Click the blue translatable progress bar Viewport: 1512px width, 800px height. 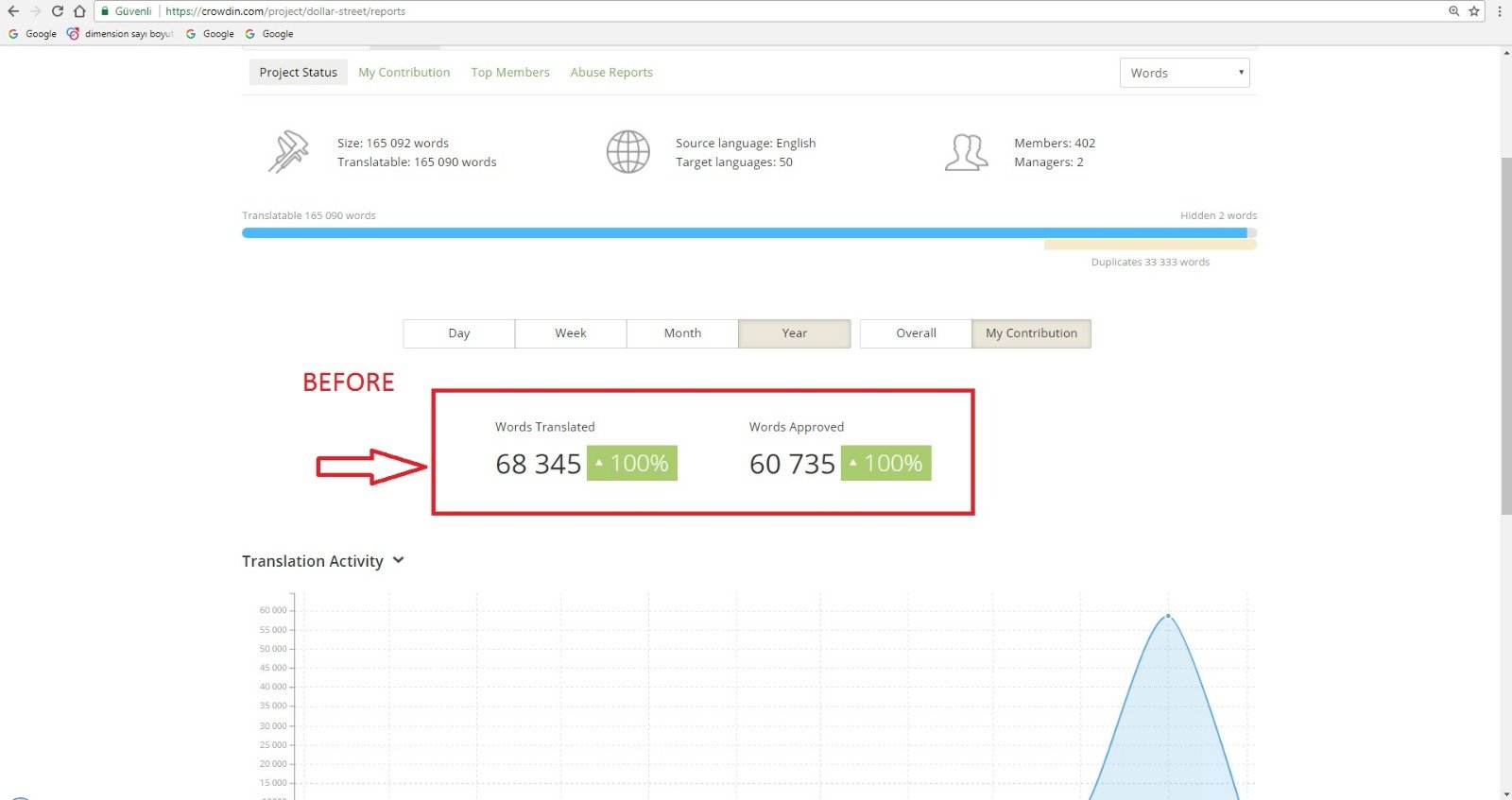click(x=744, y=232)
